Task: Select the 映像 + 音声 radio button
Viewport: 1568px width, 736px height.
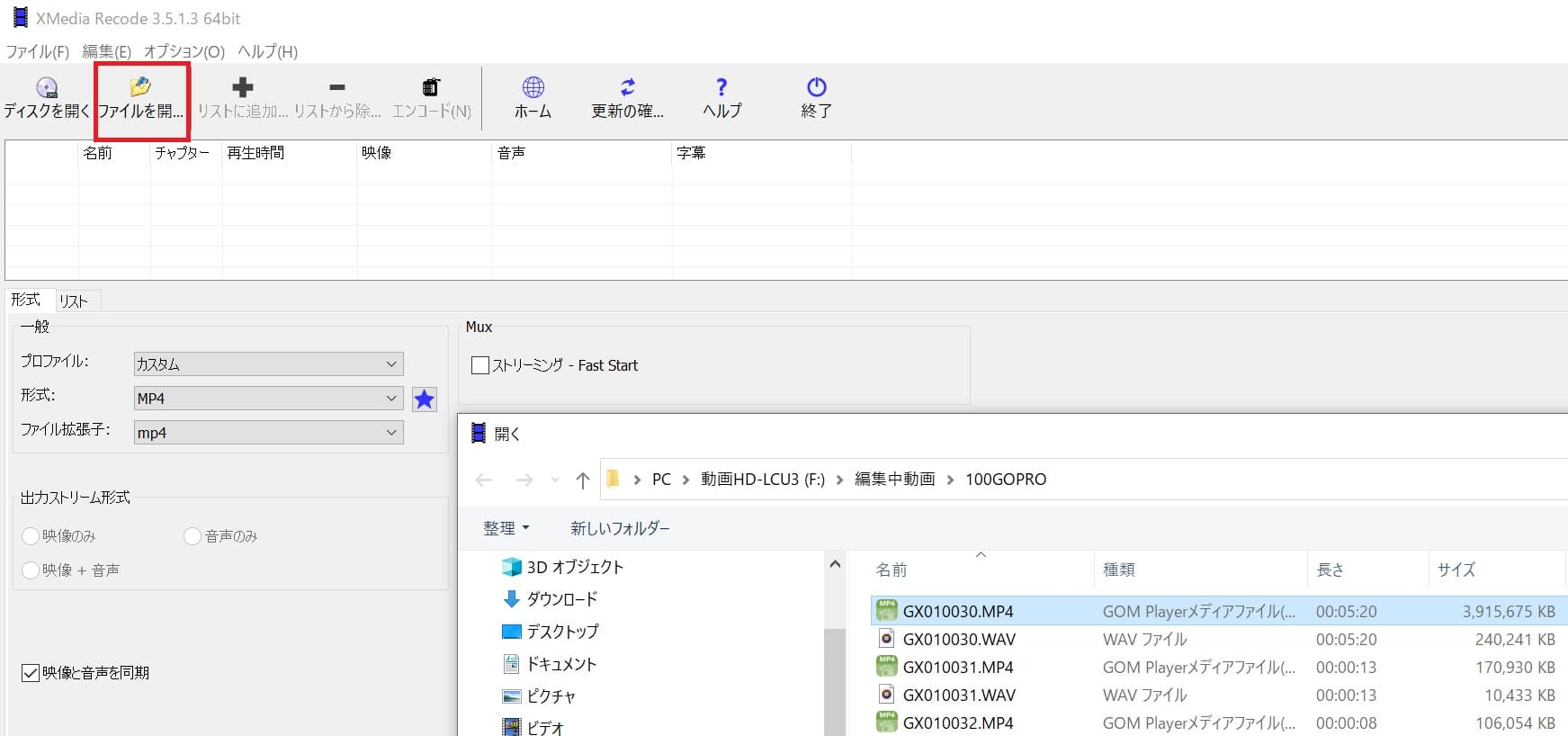Action: pos(31,570)
